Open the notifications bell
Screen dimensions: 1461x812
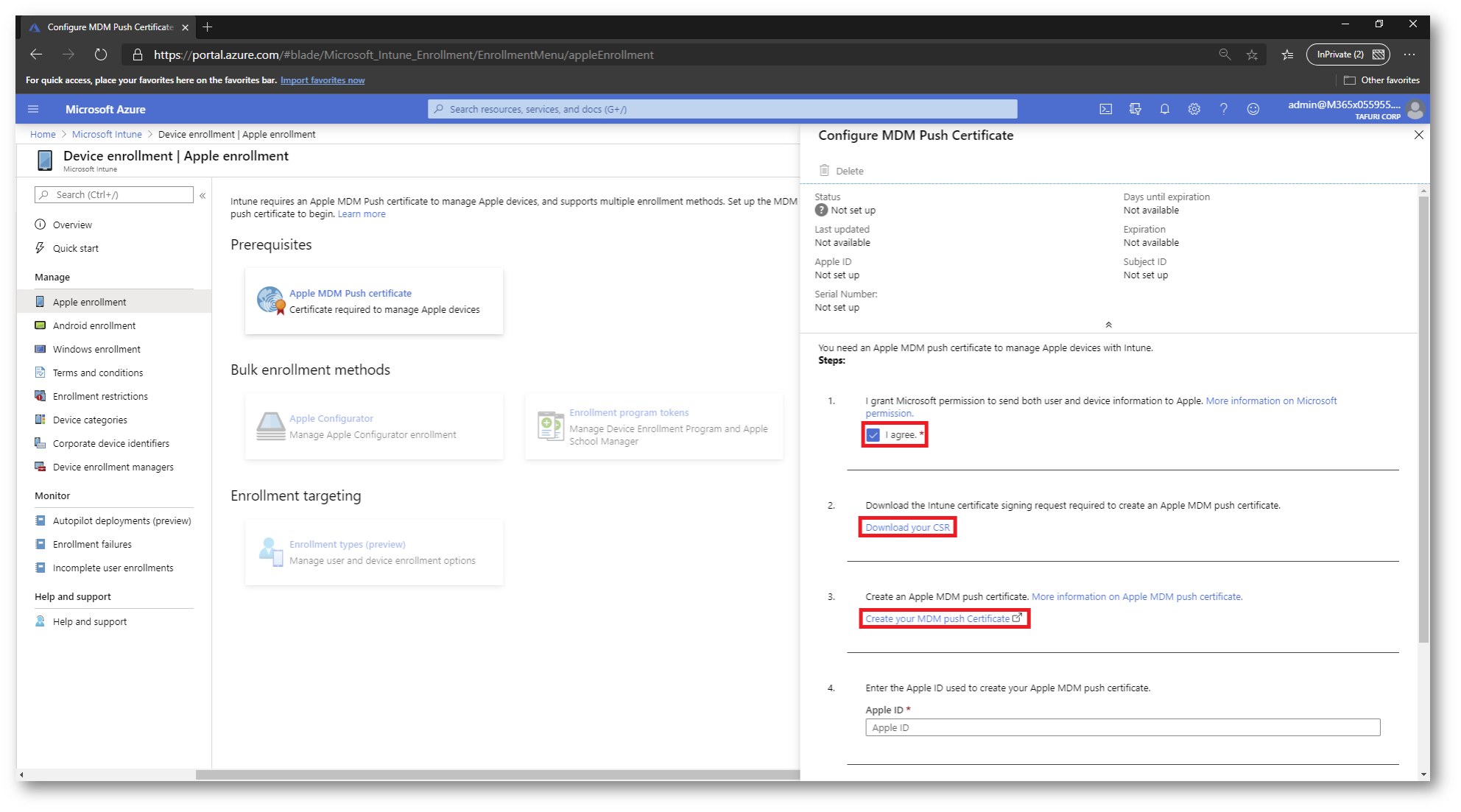[x=1164, y=109]
